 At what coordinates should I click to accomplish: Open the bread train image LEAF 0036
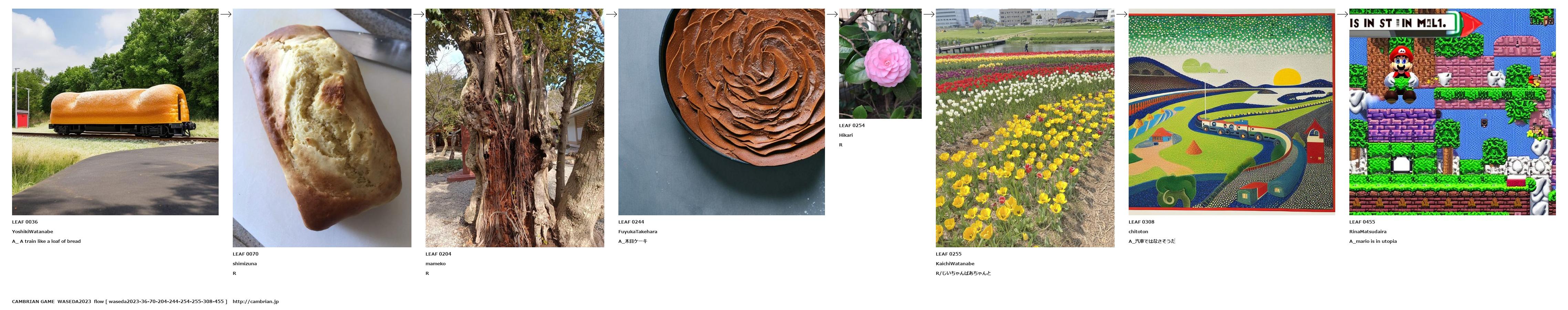coord(115,112)
